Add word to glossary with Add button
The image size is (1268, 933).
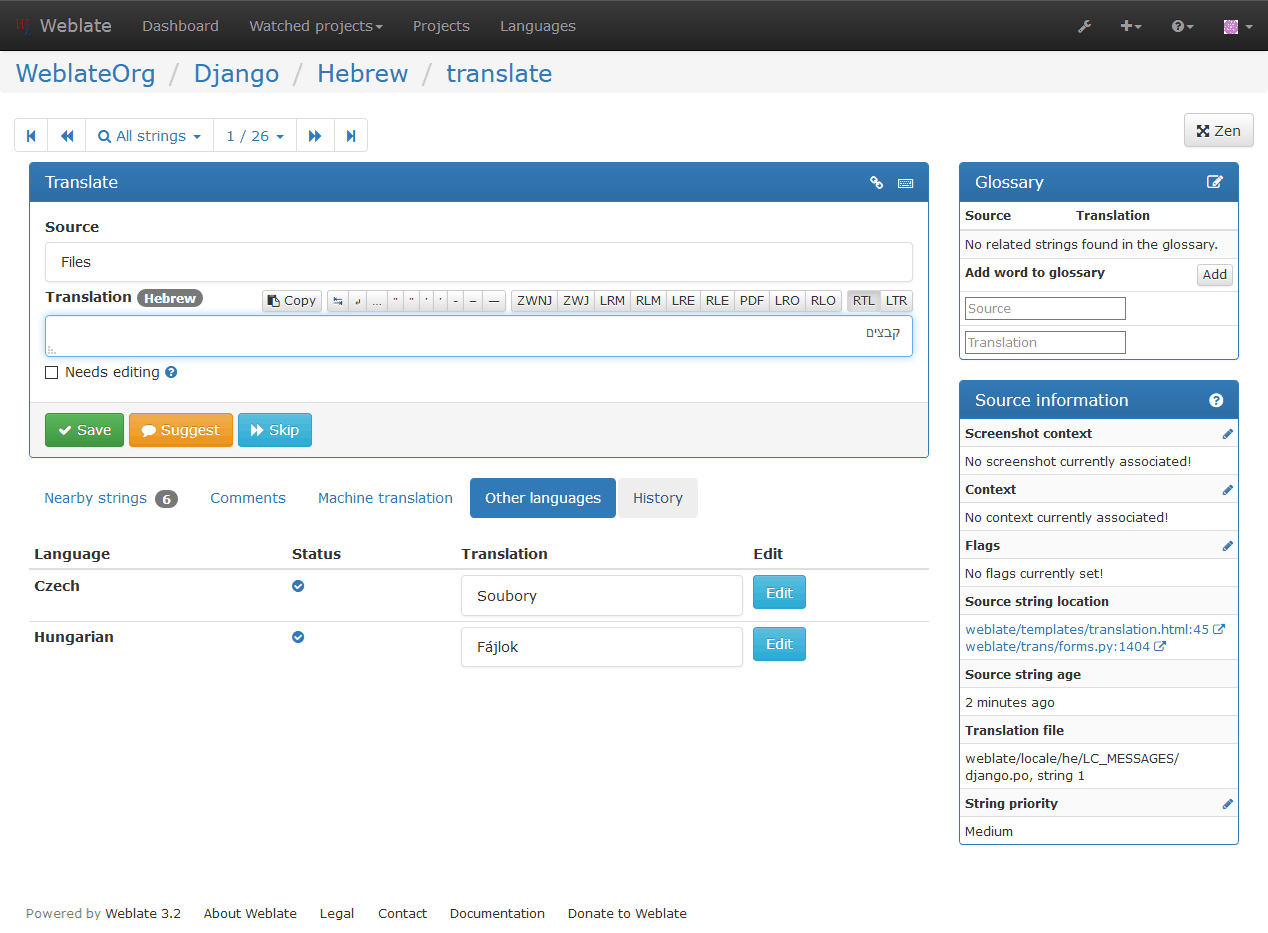pos(1215,275)
